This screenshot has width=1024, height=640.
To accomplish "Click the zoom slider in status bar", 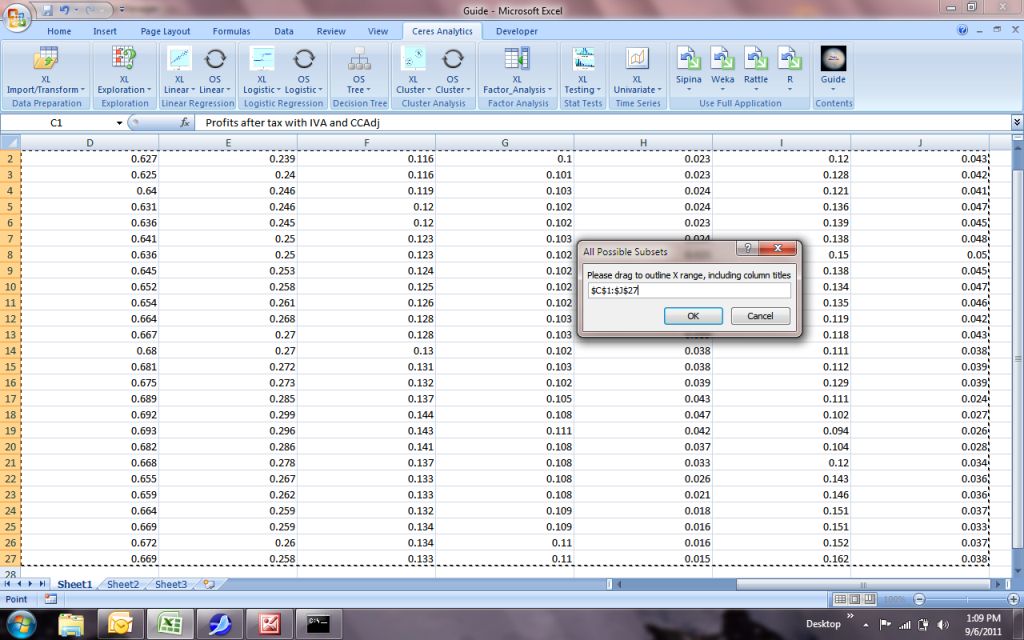I will (966, 599).
